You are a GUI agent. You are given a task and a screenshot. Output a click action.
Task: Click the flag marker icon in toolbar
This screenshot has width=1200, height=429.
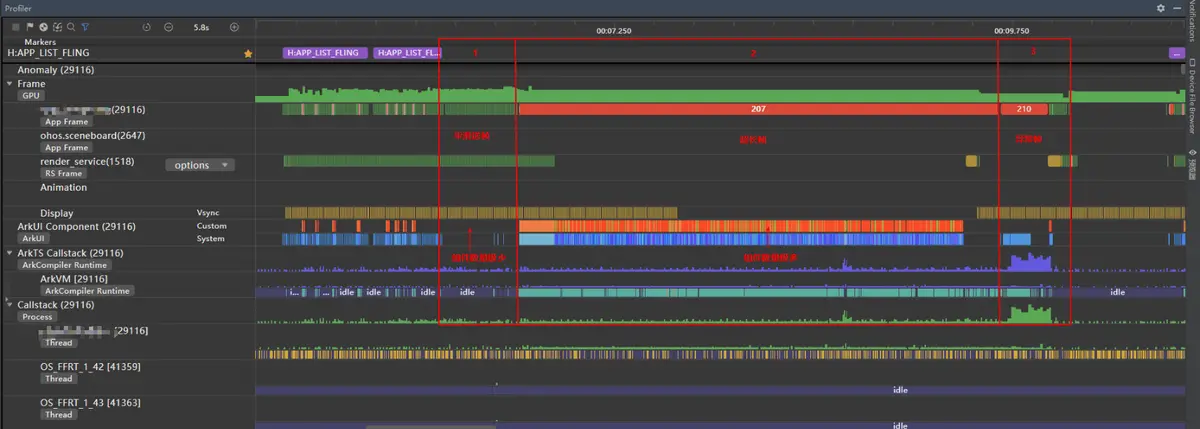pyautogui.click(x=30, y=27)
